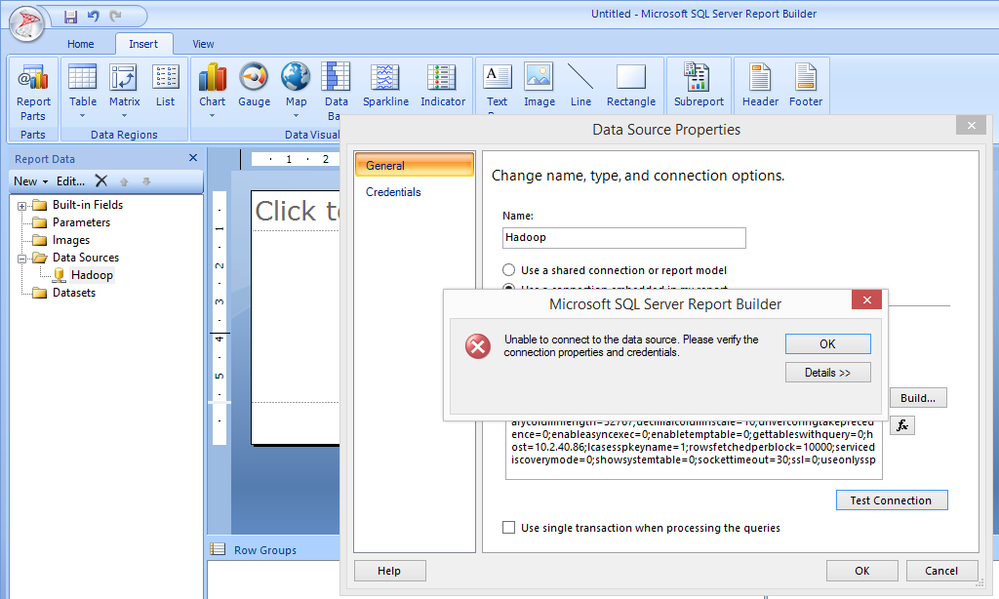This screenshot has height=599, width=999.
Task: Click the Build... connection string button
Action: click(917, 398)
